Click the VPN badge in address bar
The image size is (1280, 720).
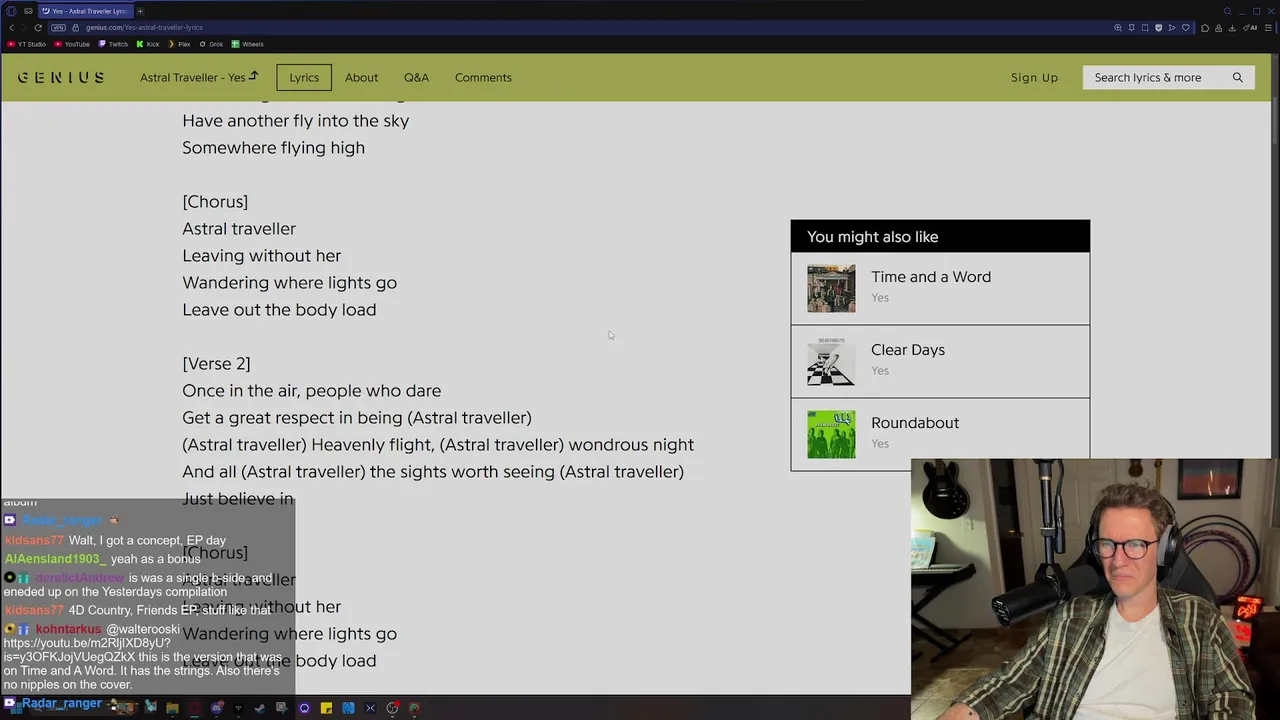click(58, 28)
